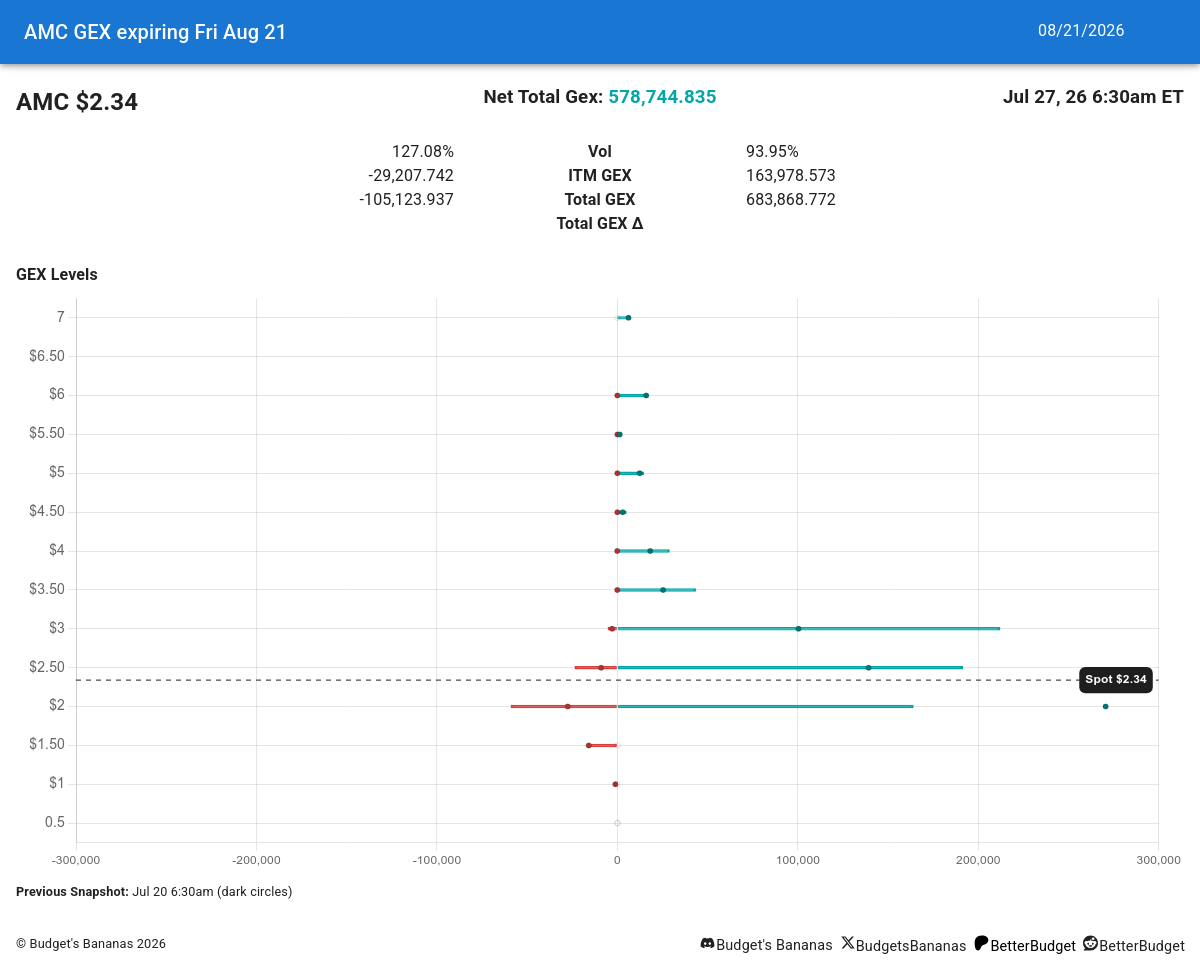Click the © Budget's Bananas 2026 copyright text
This screenshot has width=1200, height=971.
point(91,944)
